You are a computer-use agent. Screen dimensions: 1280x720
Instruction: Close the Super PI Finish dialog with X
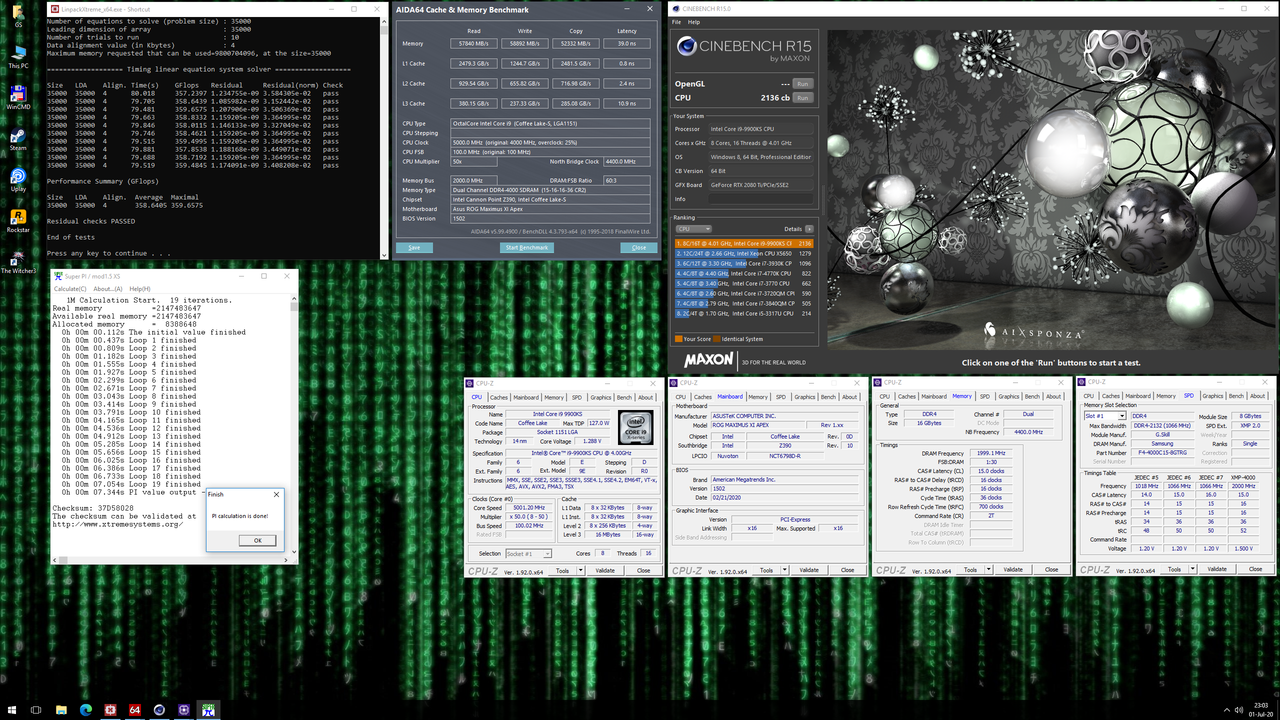[x=277, y=494]
